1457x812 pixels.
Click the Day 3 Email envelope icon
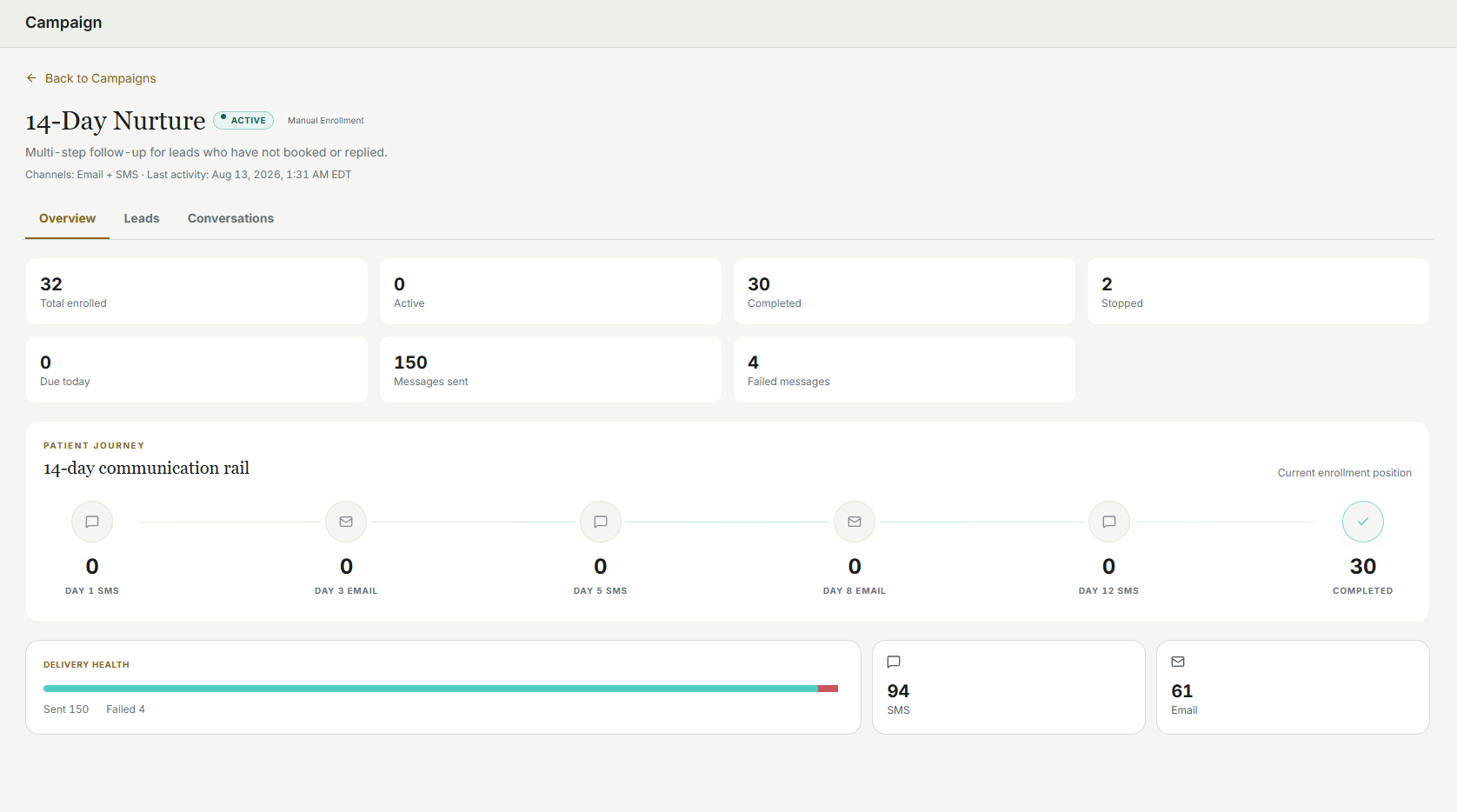tap(346, 522)
